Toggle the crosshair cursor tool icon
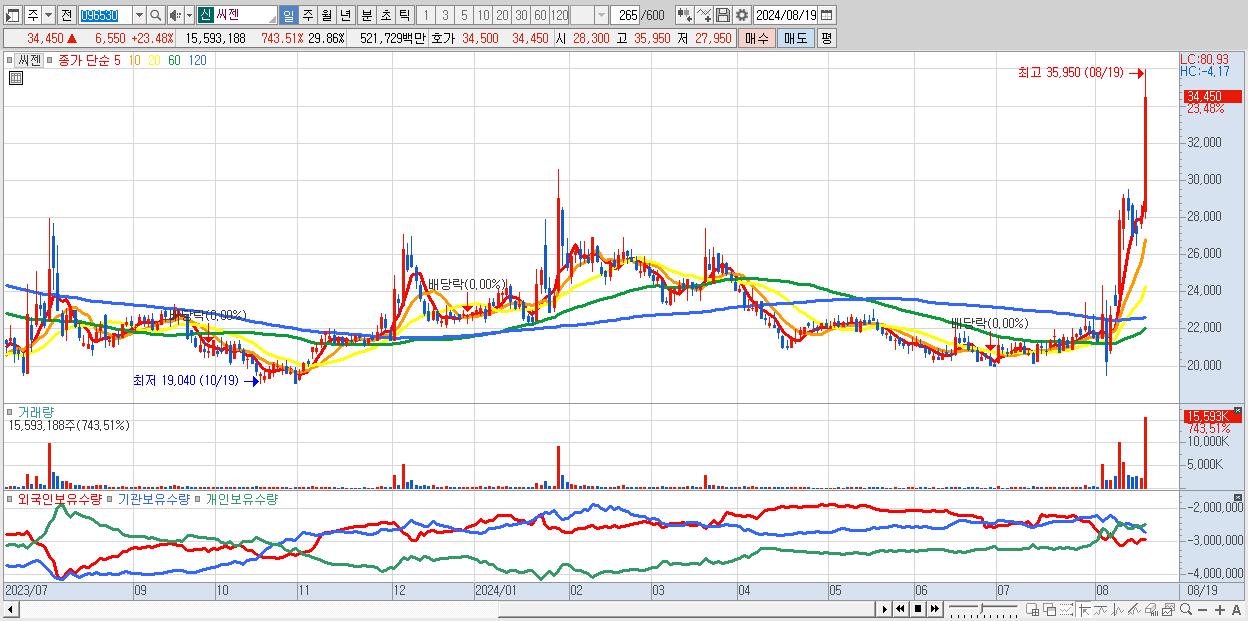 (1084, 609)
